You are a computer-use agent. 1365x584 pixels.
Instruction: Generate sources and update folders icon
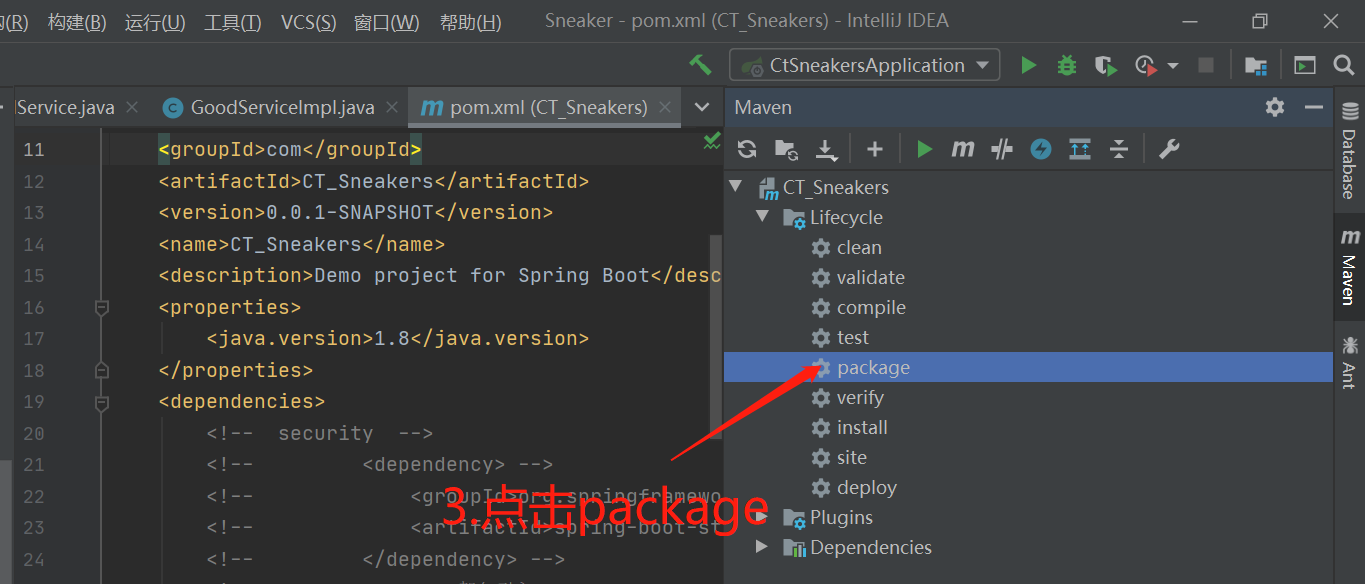pyautogui.click(x=786, y=149)
